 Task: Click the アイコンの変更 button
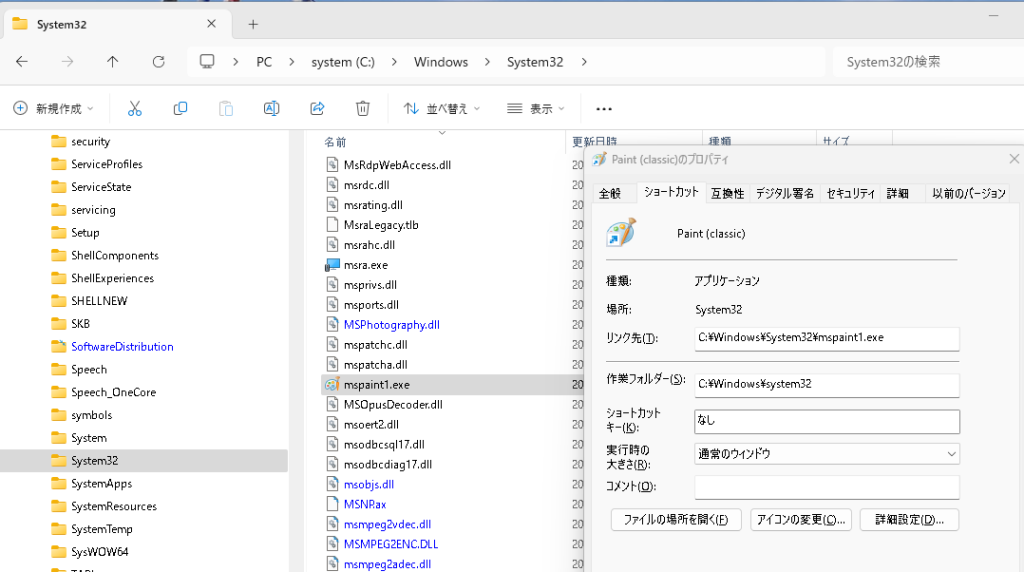click(801, 520)
